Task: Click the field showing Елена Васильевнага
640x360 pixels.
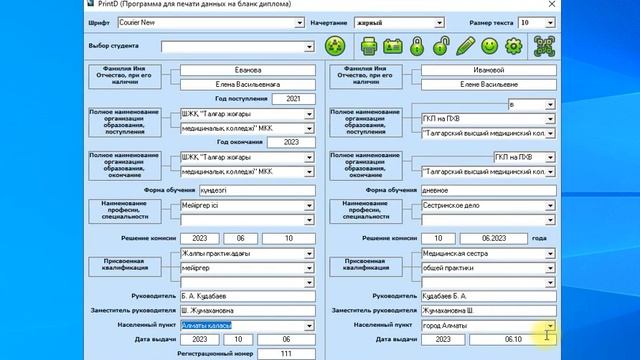Action: click(248, 84)
